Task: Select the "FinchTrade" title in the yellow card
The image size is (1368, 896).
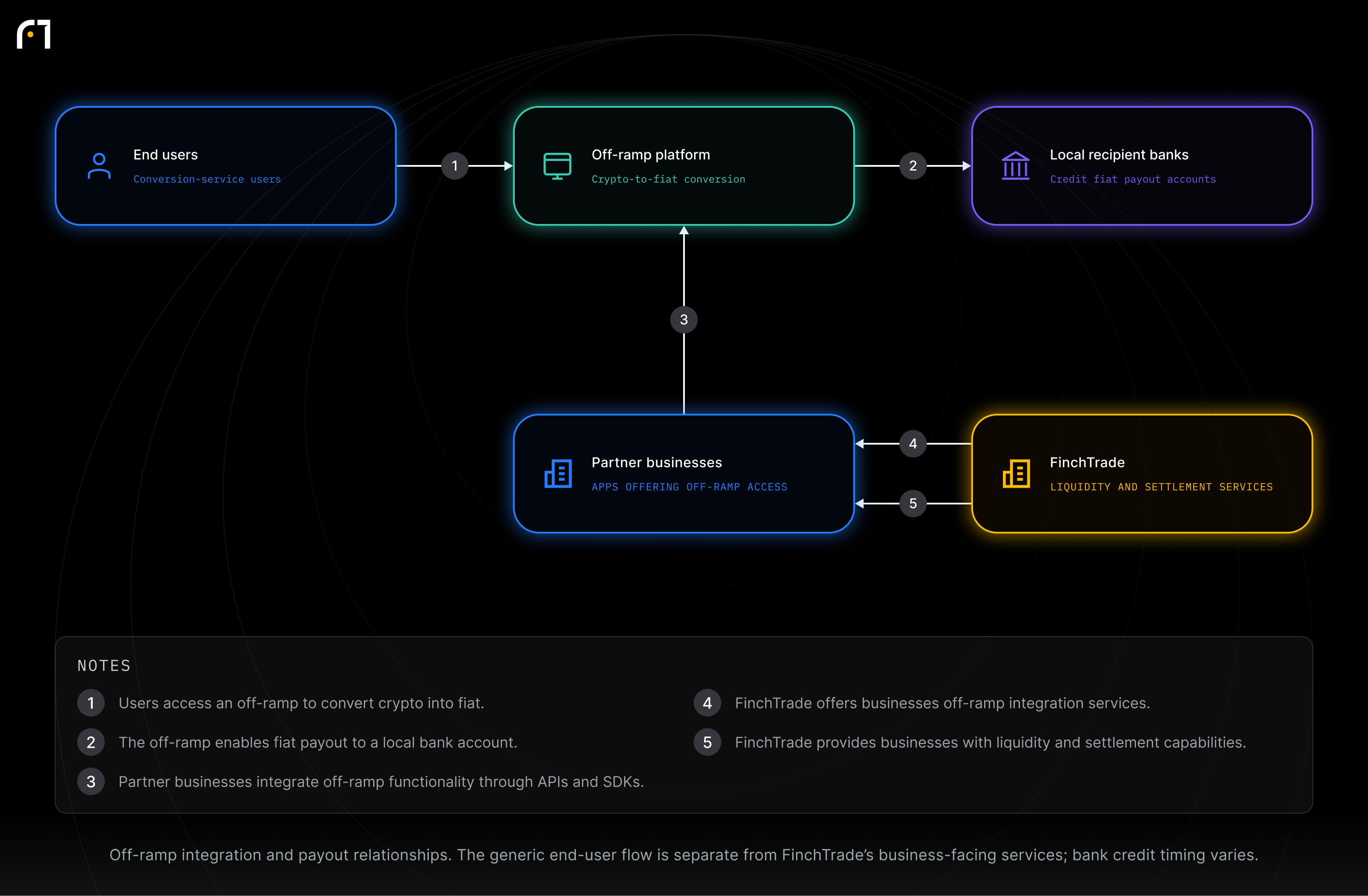Action: click(x=1087, y=463)
